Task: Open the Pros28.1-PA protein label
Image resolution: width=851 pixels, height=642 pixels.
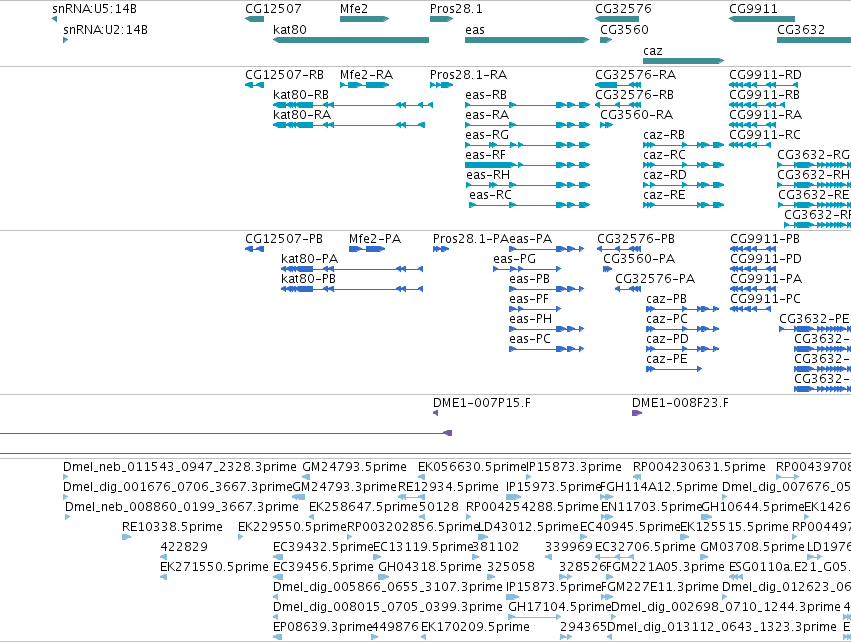Action: coord(471,239)
